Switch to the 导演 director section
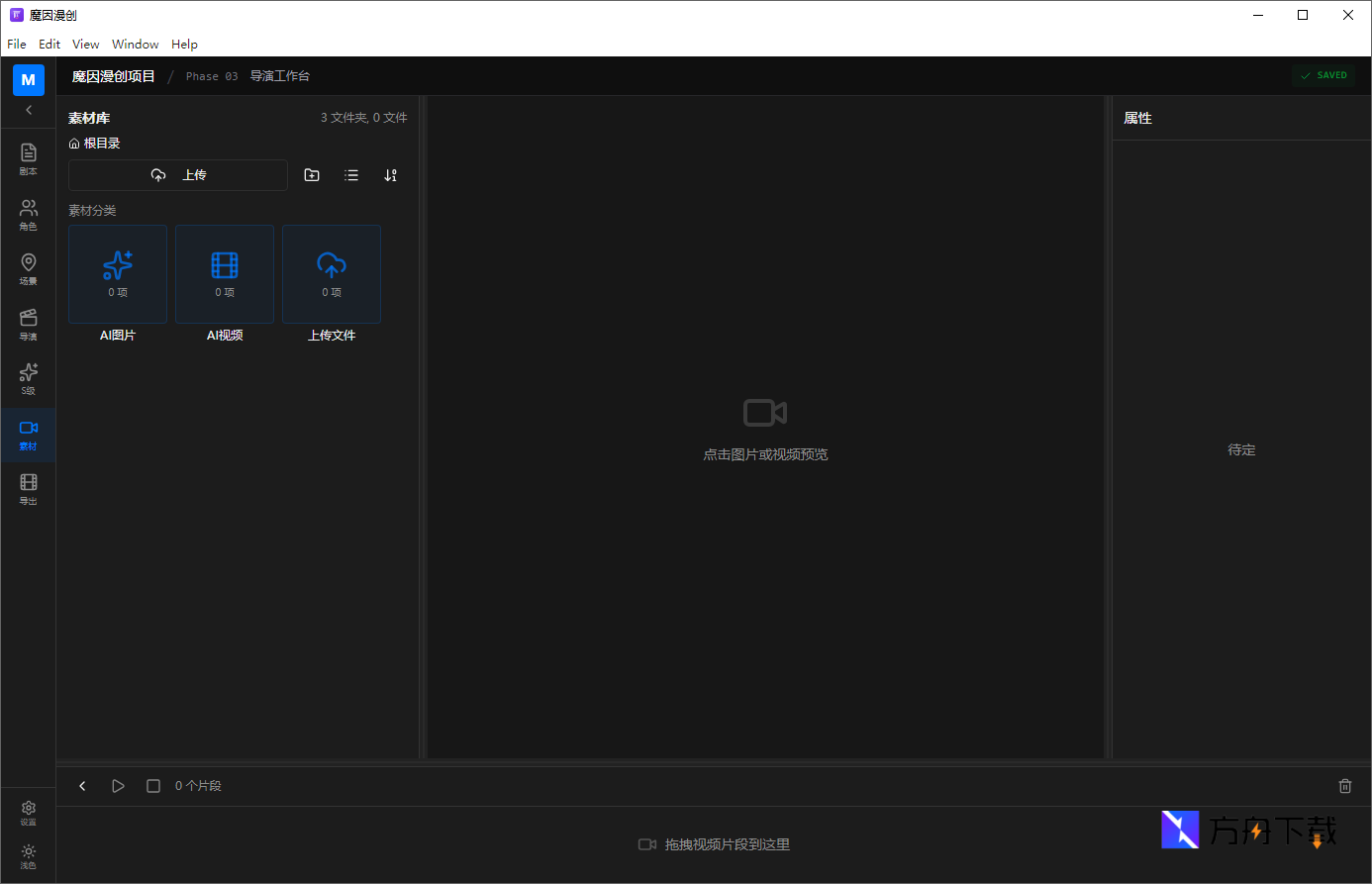 pos(28,324)
